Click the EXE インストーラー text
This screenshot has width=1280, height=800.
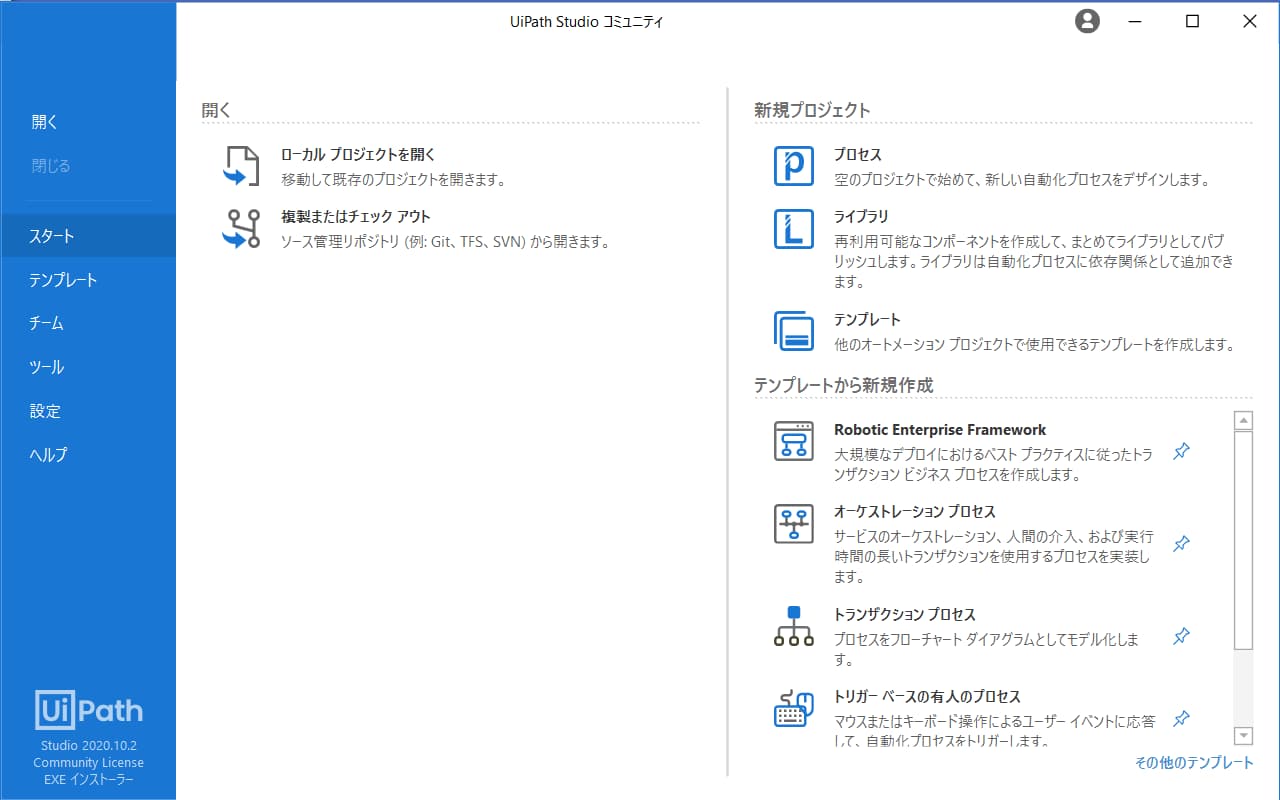point(88,780)
